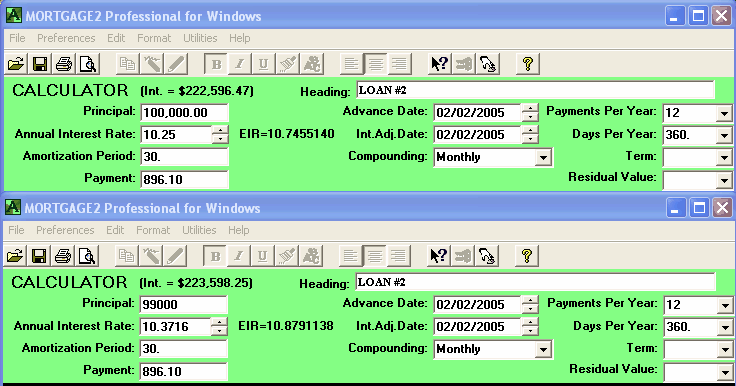Yellow question mark help icon, bottom window

click(527, 256)
